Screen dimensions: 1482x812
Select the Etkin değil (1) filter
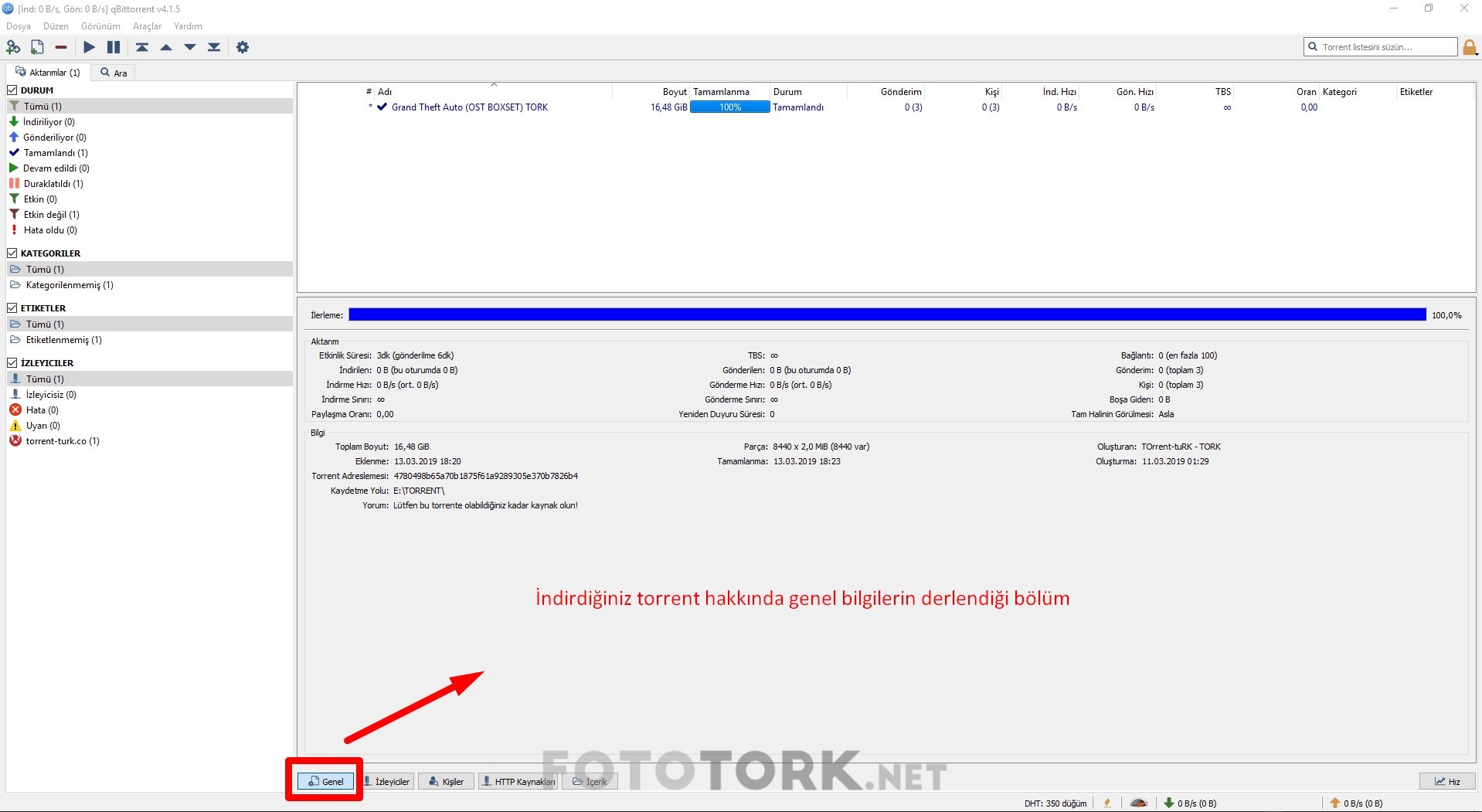point(150,215)
